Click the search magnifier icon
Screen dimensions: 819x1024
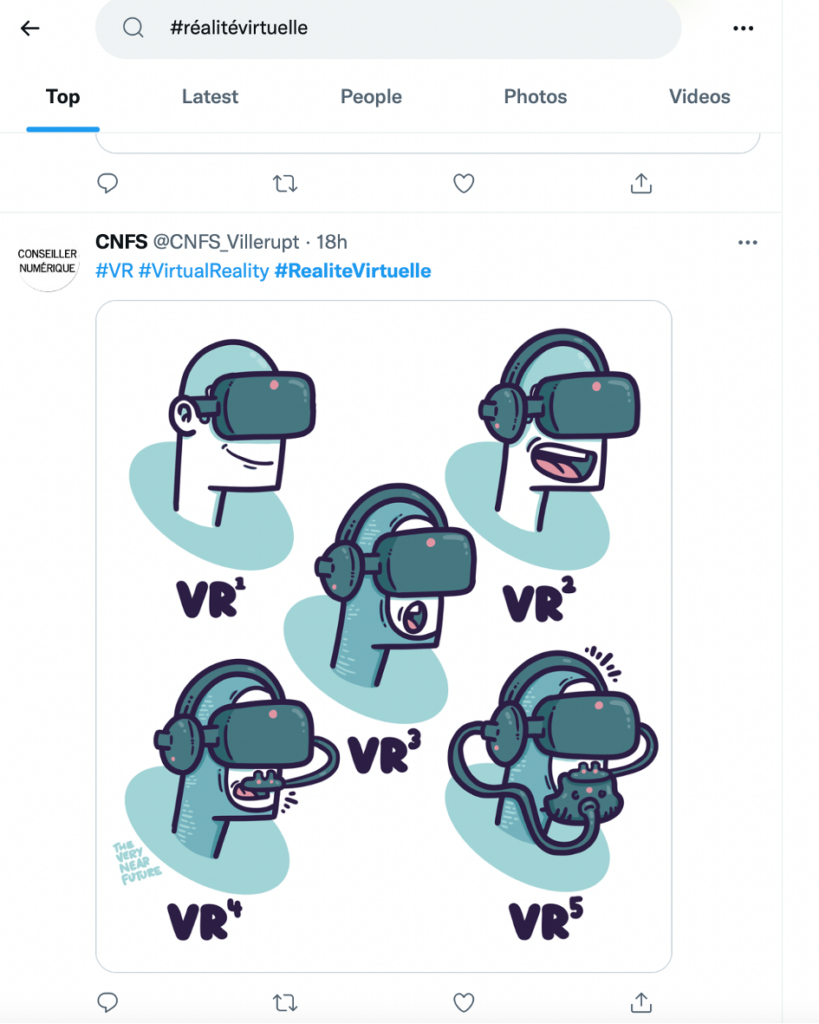(x=134, y=28)
